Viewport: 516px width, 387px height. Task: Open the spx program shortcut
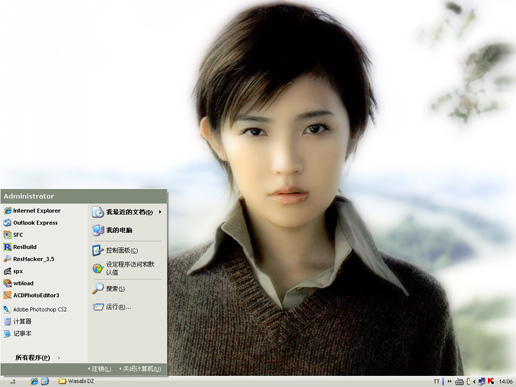point(13,271)
